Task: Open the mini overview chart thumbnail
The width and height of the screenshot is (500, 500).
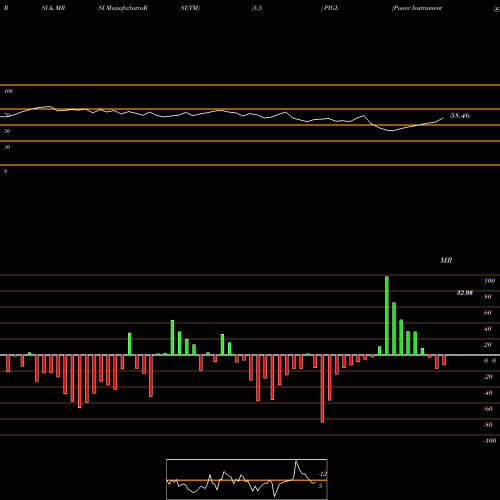Action: [247, 479]
